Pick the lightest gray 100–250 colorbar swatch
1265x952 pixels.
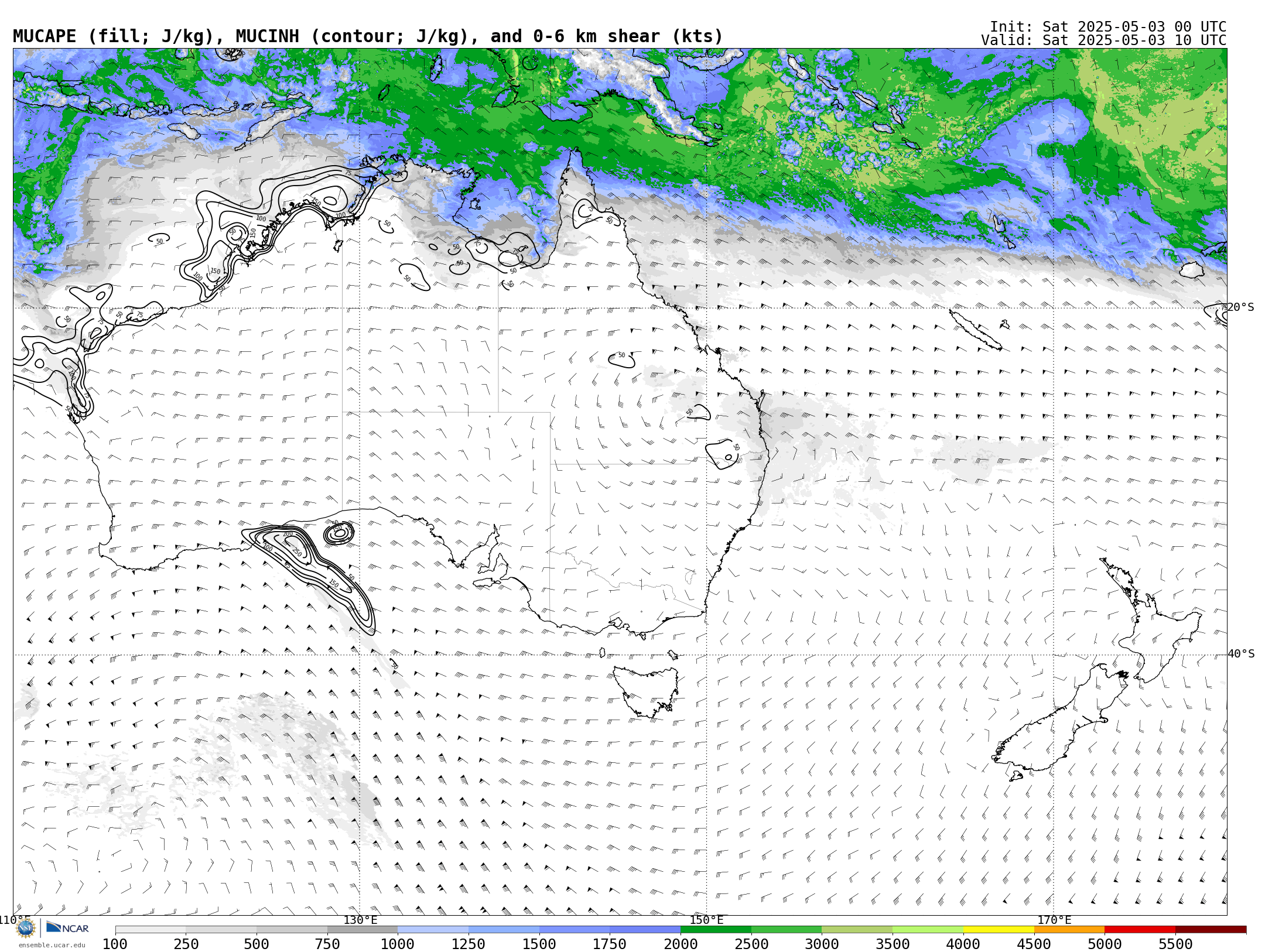click(x=151, y=930)
